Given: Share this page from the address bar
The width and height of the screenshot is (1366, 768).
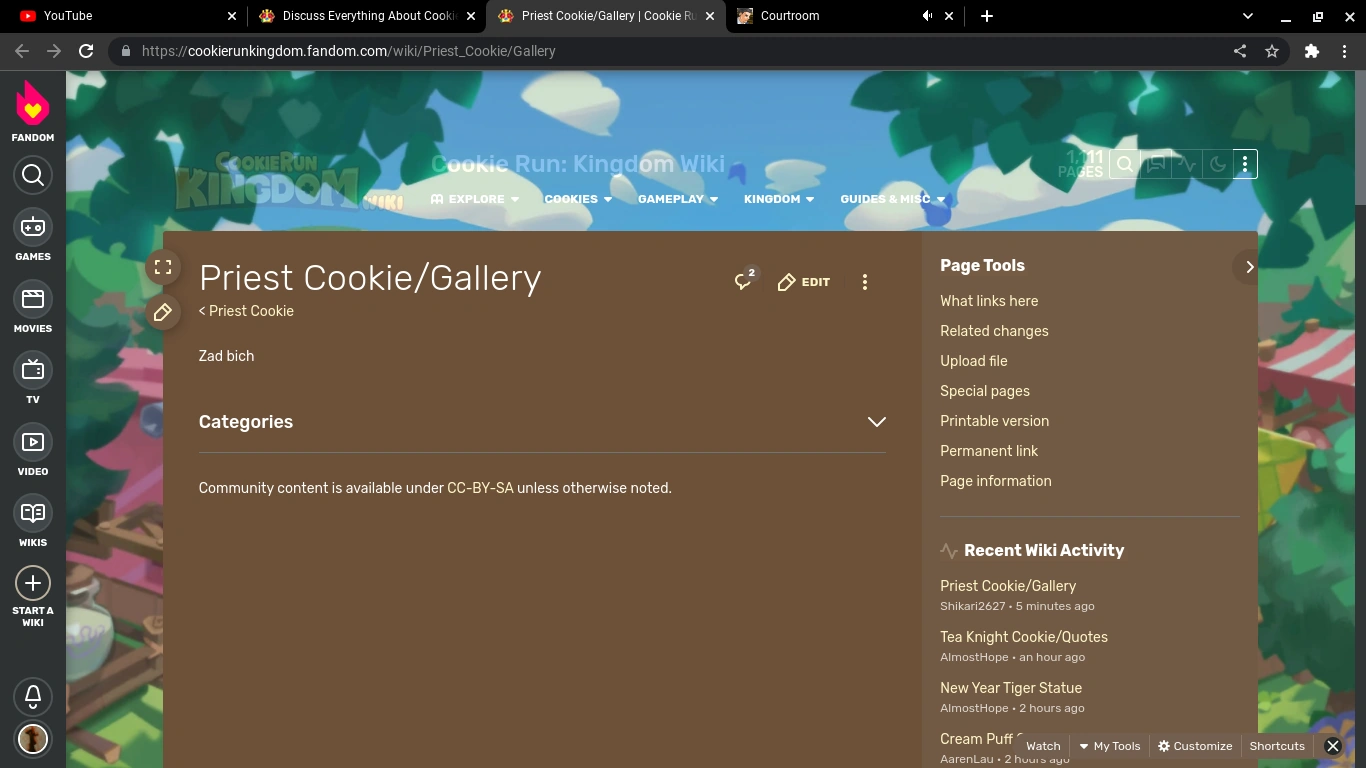Looking at the screenshot, I should (1240, 51).
